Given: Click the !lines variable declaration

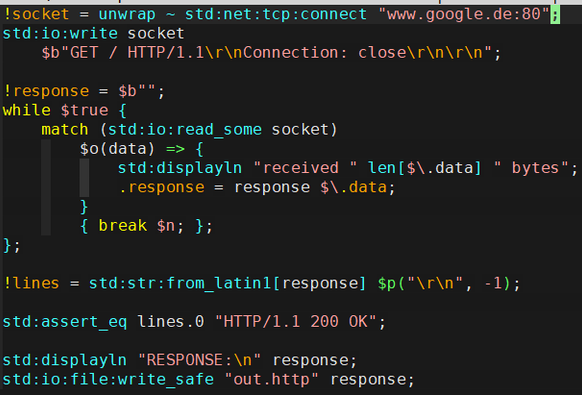Looking at the screenshot, I should point(31,284).
